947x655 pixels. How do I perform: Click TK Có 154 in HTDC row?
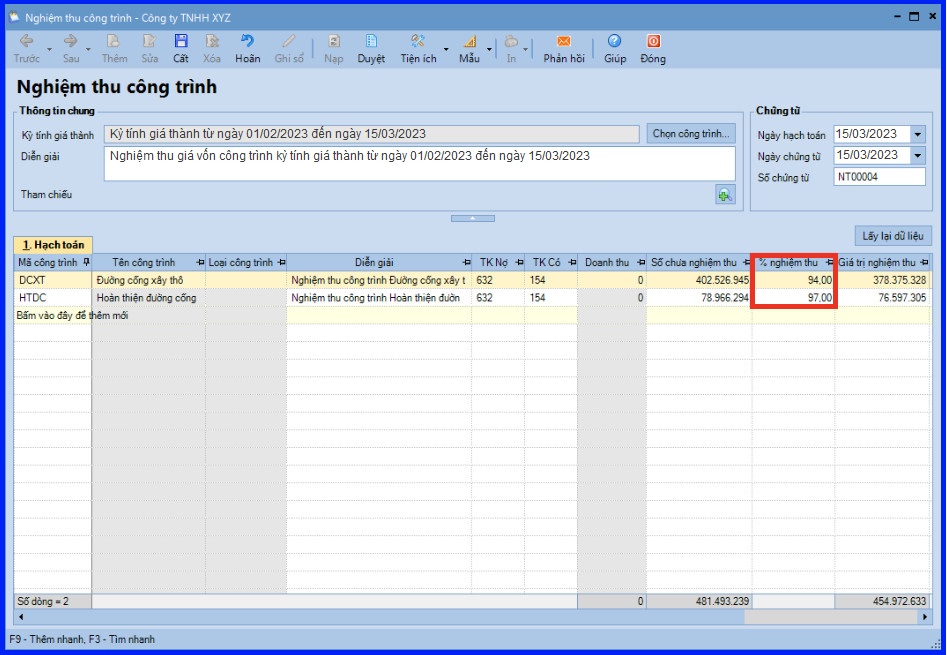coord(551,298)
